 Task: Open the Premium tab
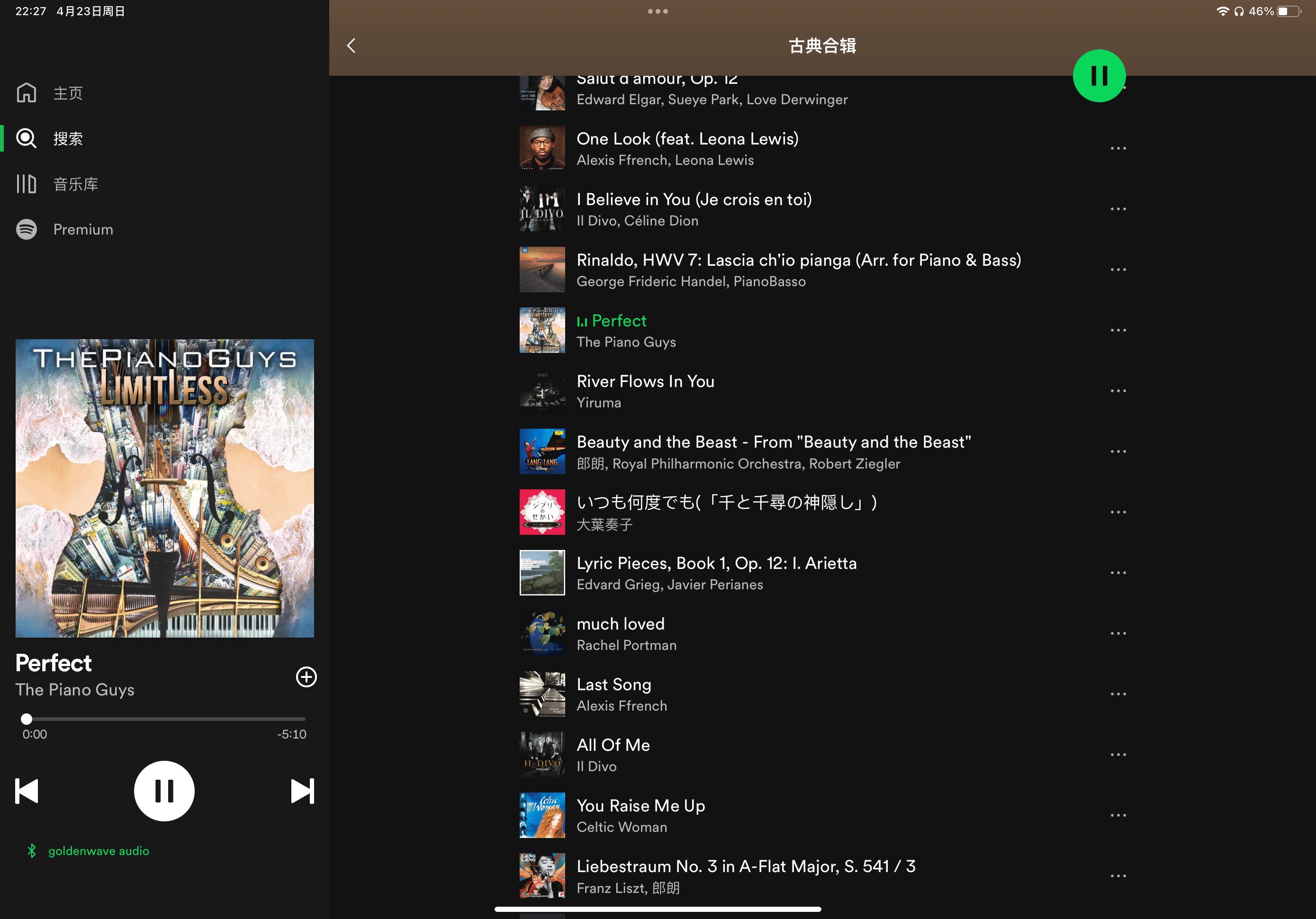point(65,229)
